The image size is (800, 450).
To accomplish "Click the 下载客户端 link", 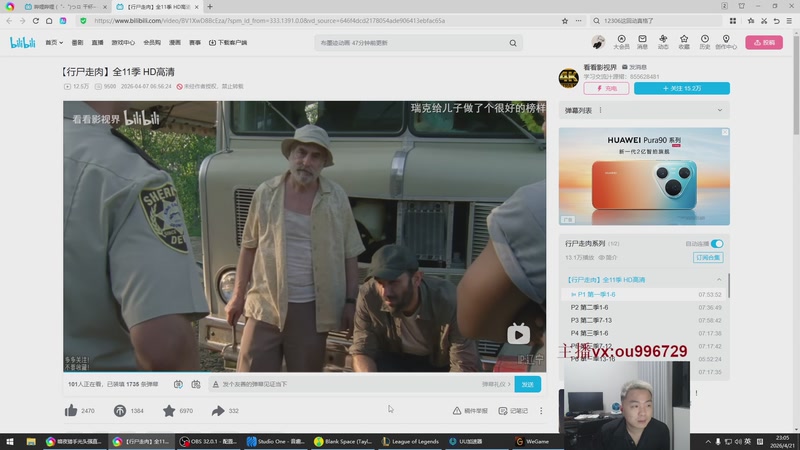I will tap(228, 43).
